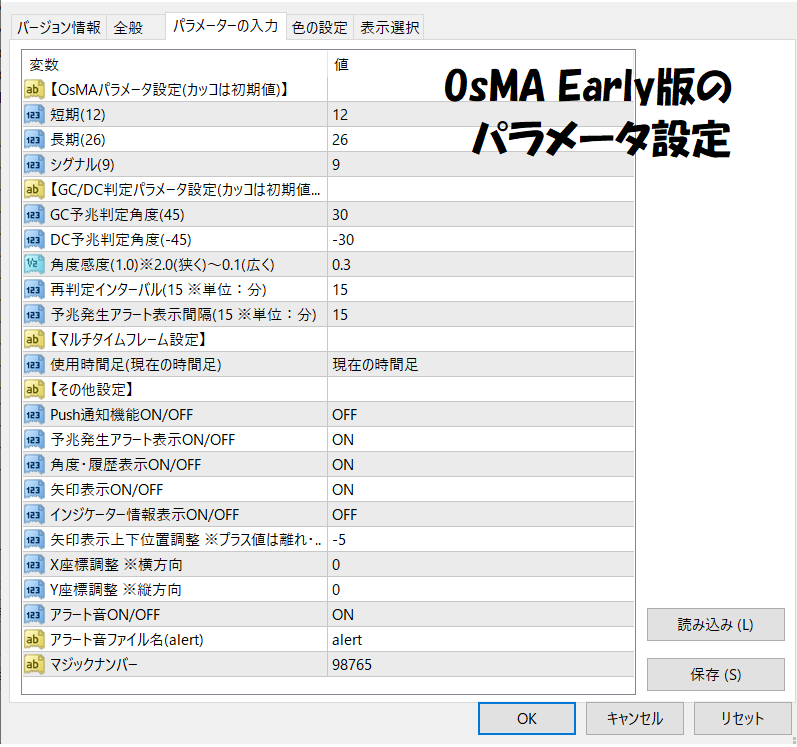
Task: Edit the 角度感度 value 0.3
Action: point(481,265)
